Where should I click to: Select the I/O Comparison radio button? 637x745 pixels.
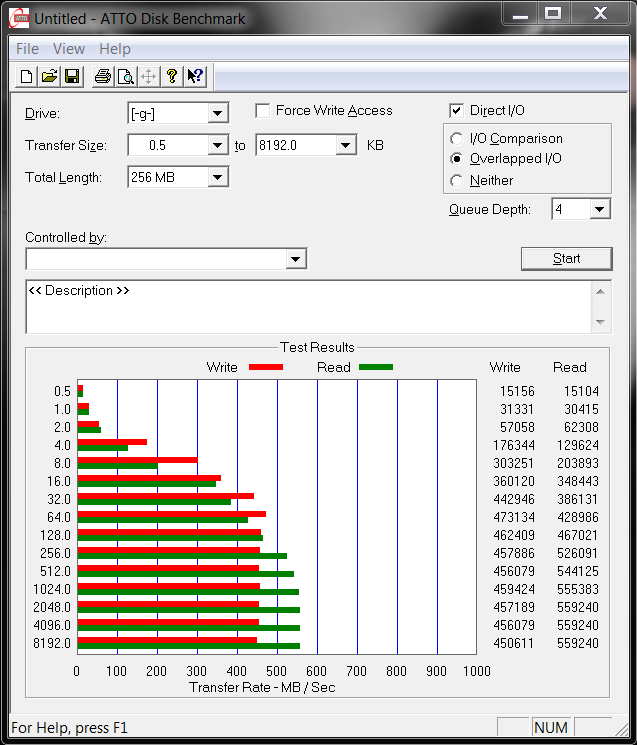457,139
